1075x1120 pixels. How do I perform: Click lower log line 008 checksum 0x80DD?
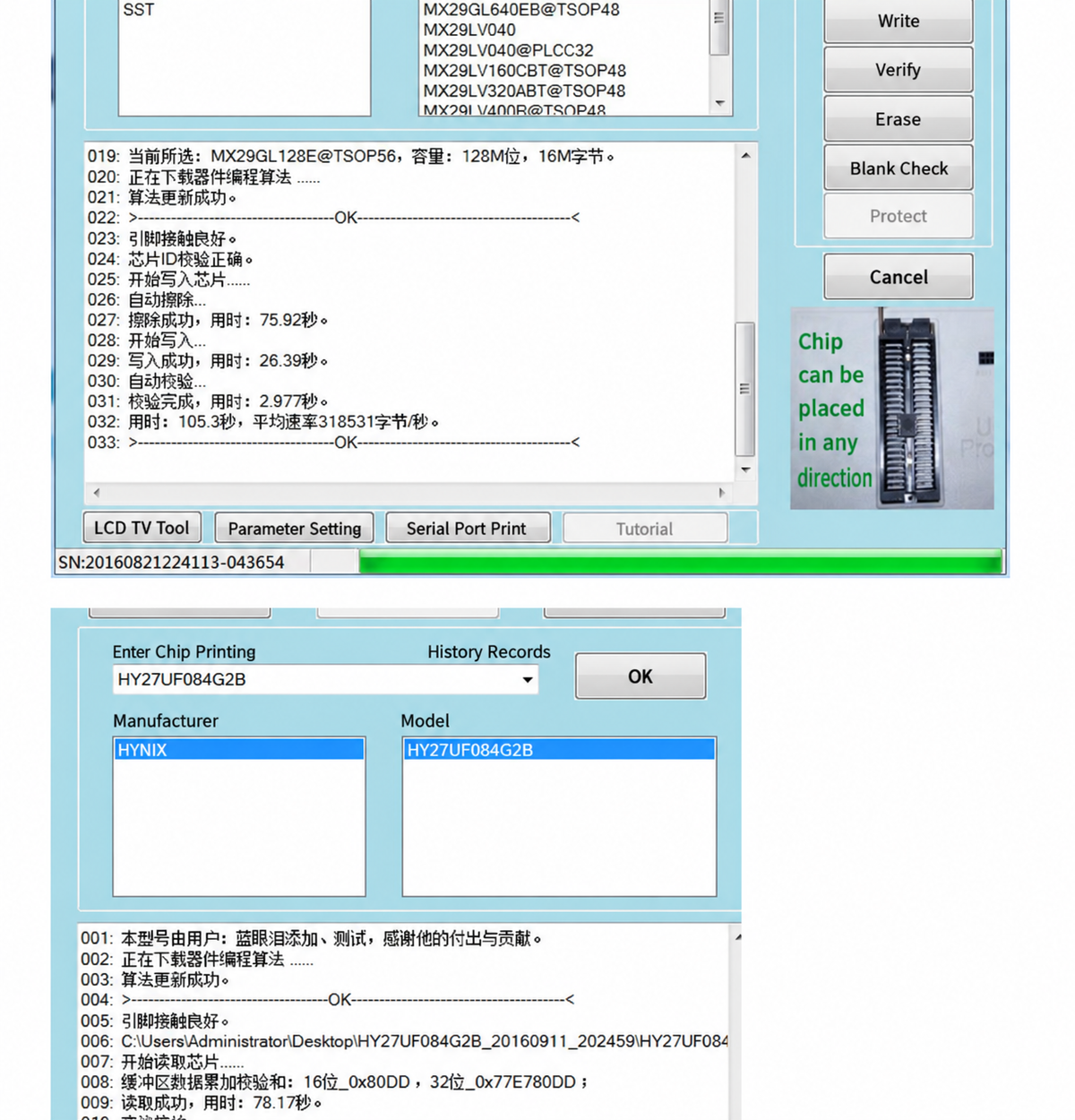coord(335,1082)
